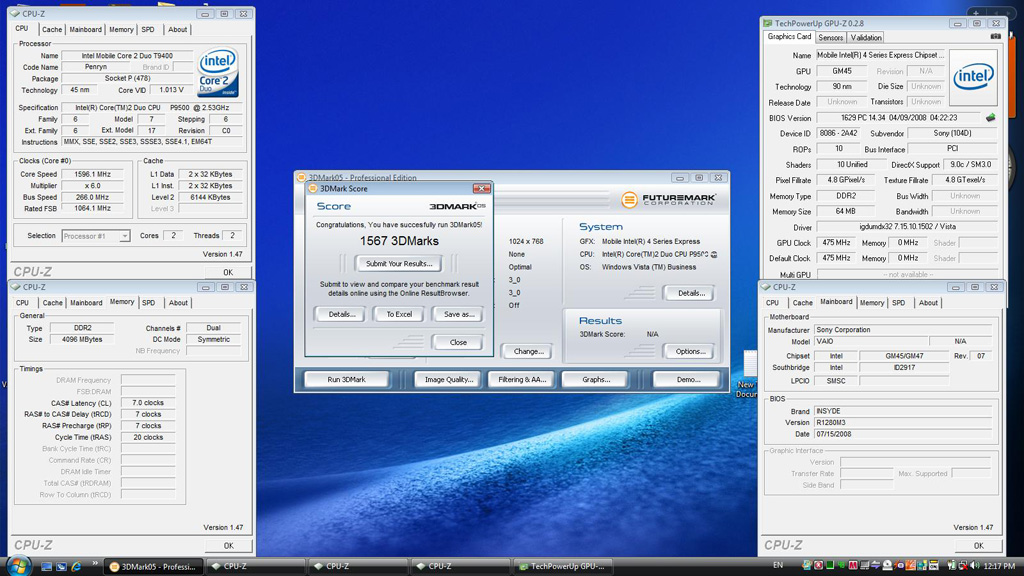
Task: Click the red M McAfee tray icon
Action: pos(853,566)
